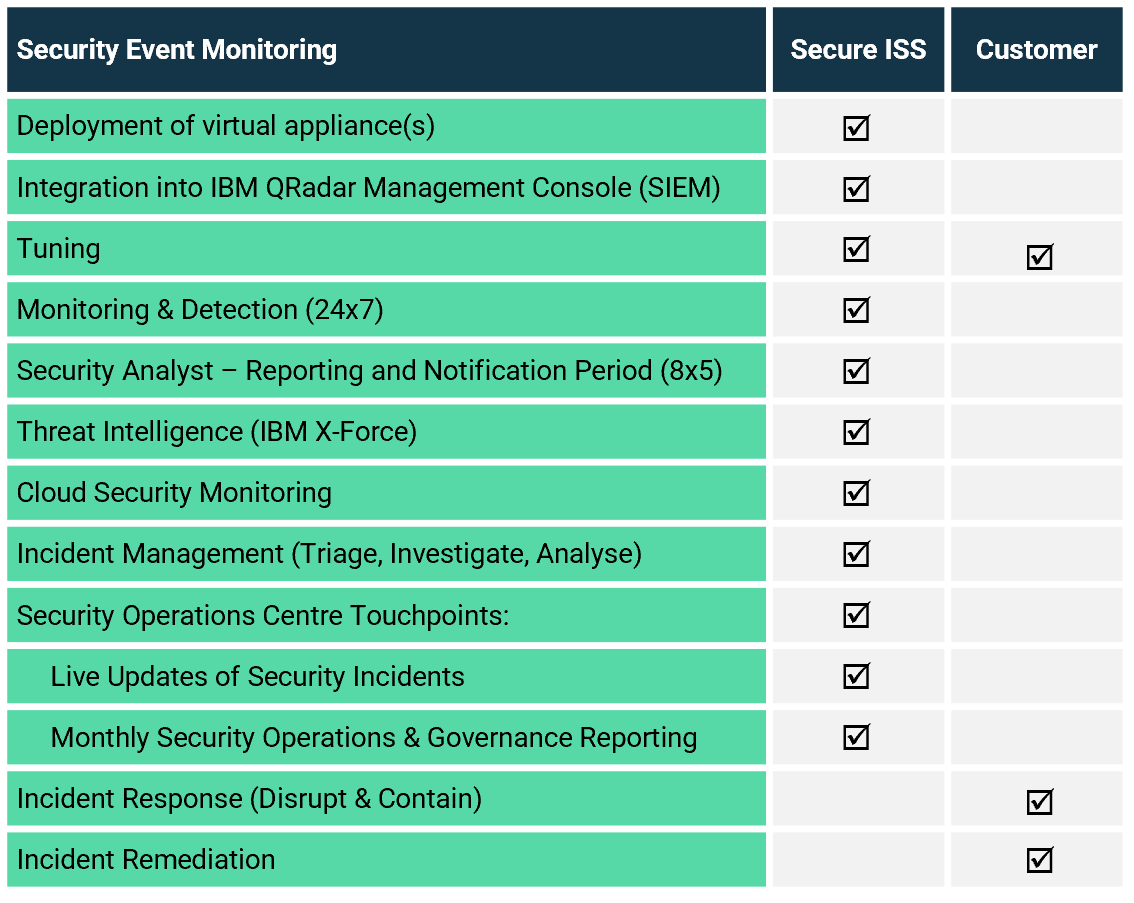Uncheck Secure ISS box for Cloud Security Monitoring
Screen dimensions: 1134x903
tap(856, 494)
